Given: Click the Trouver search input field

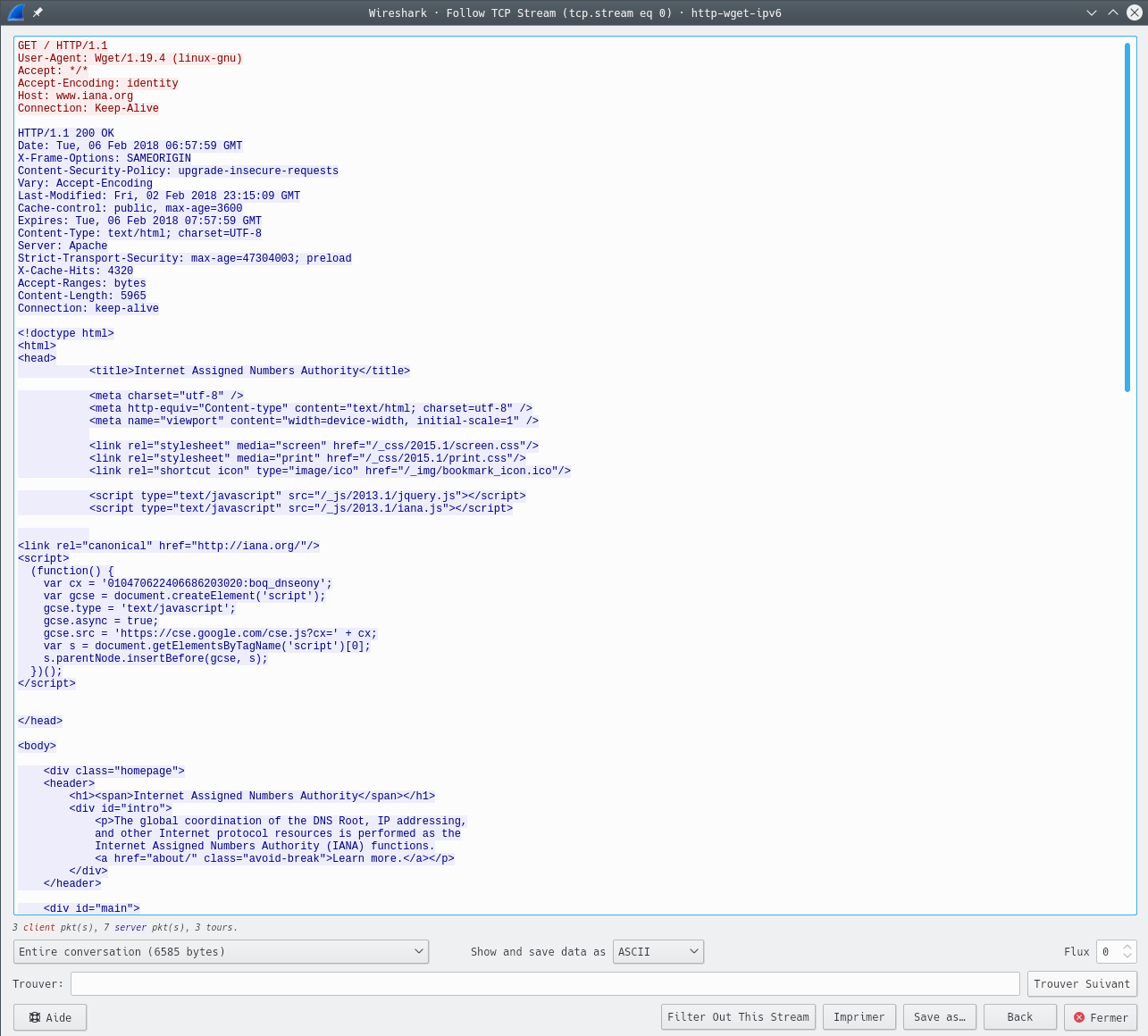Looking at the screenshot, I should click(545, 983).
